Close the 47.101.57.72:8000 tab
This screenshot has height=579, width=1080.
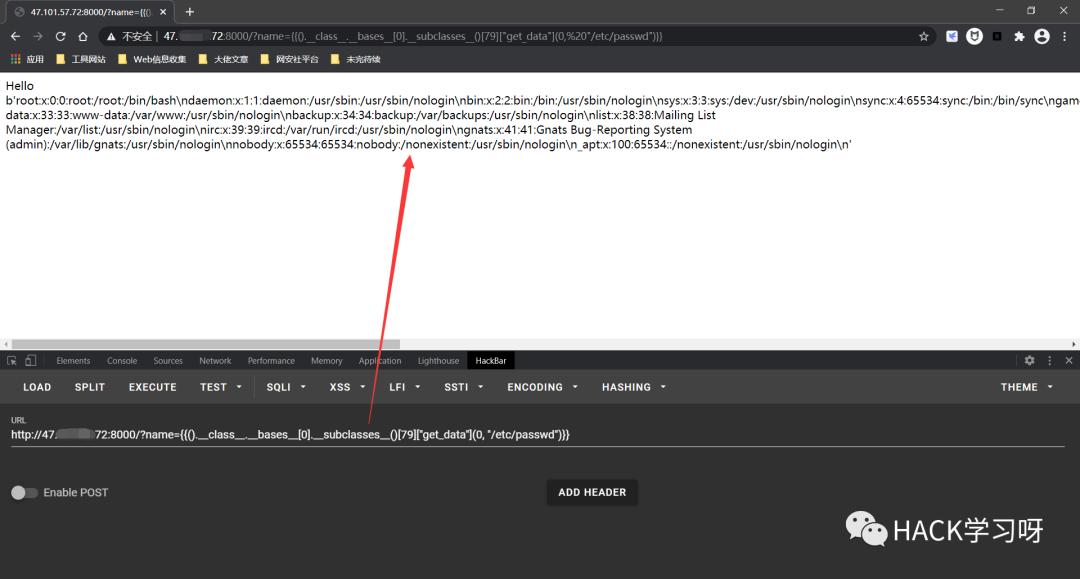163,12
